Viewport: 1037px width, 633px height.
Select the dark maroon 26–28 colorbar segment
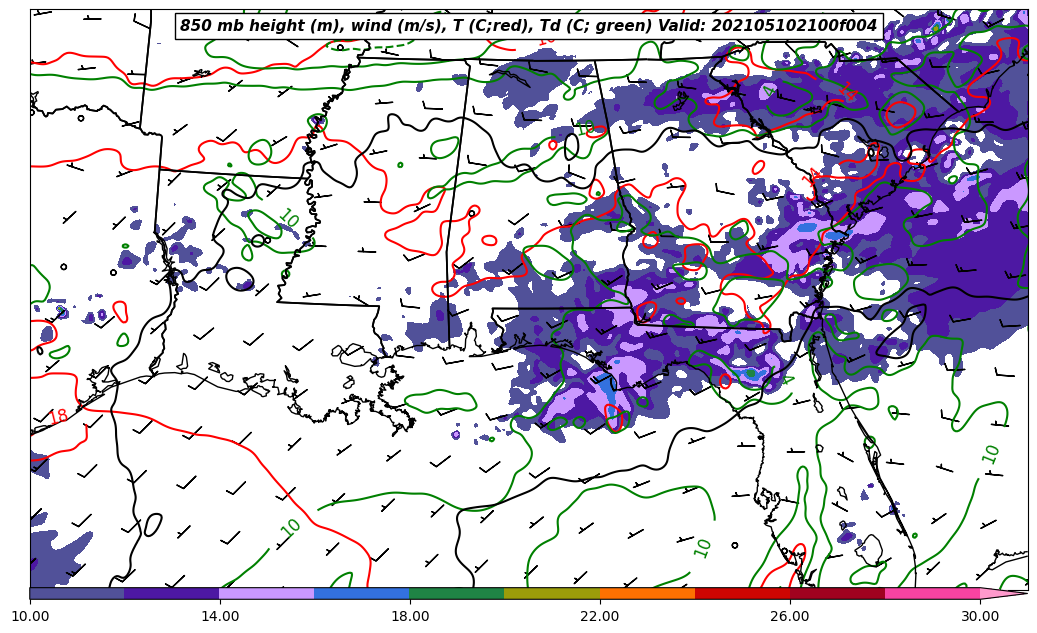(837, 593)
